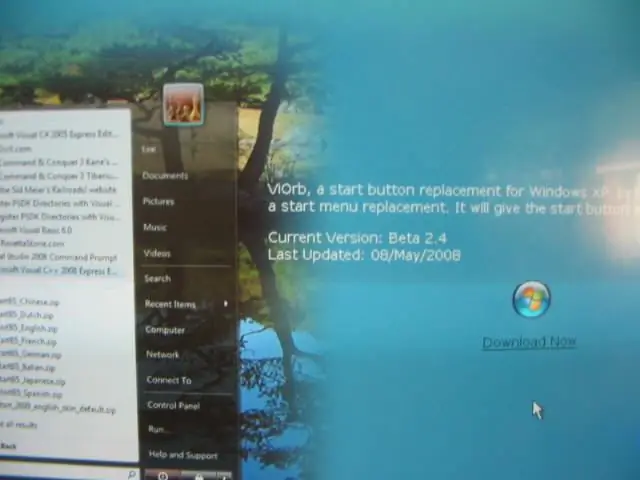Open Music from the start menu
Viewport: 640px width, 480px height.
click(x=155, y=227)
